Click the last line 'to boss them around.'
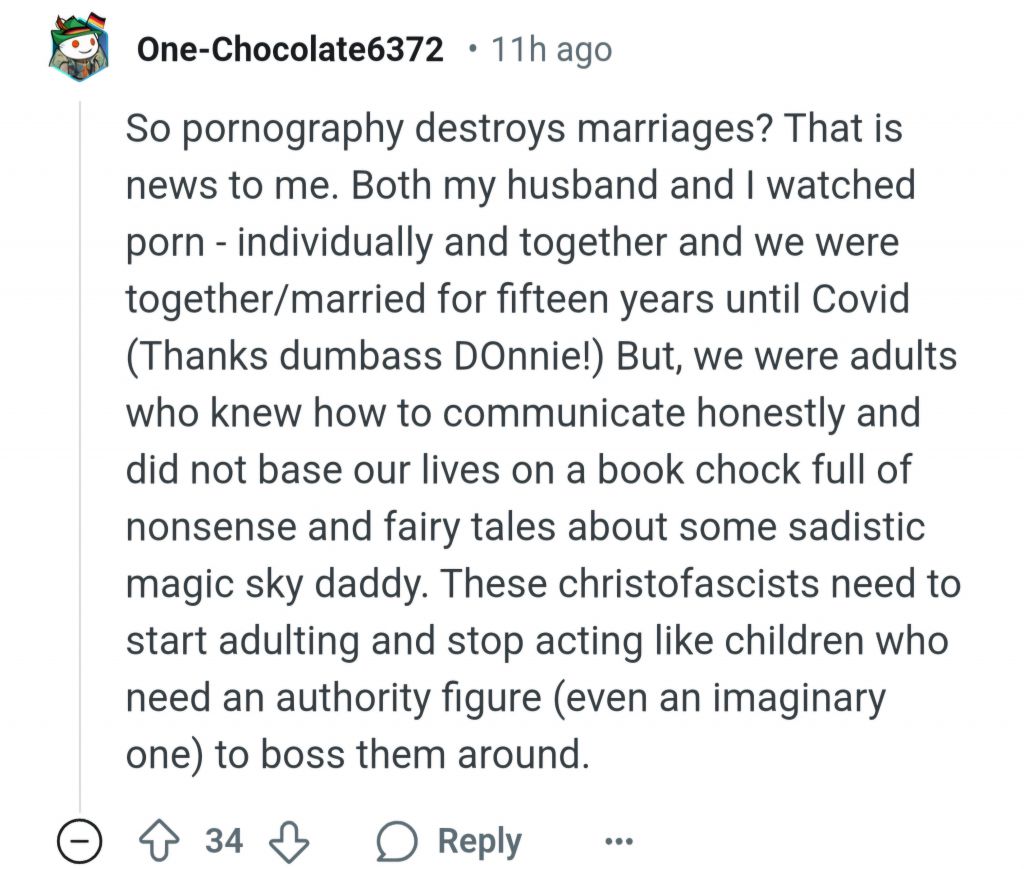 [x=402, y=754]
